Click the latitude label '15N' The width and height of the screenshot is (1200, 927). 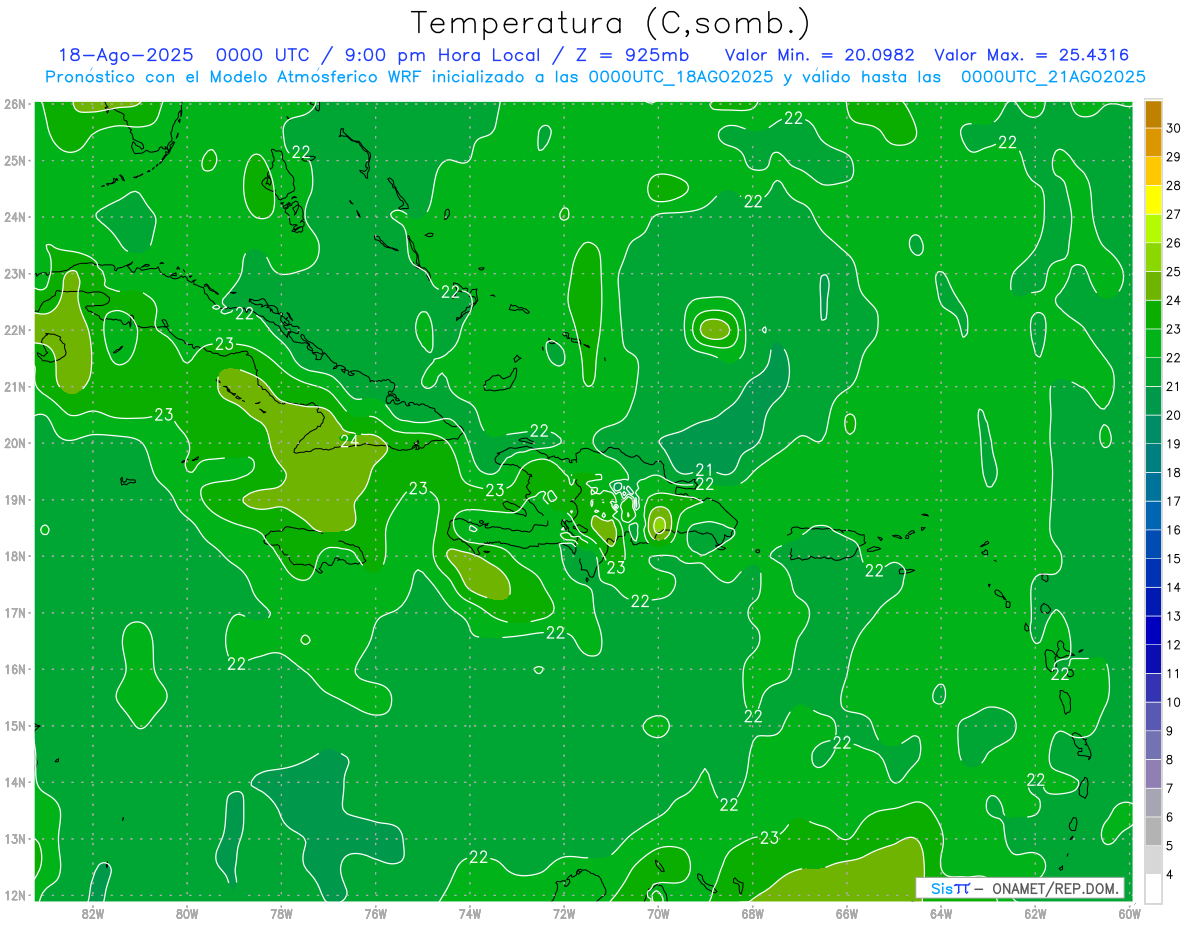(15, 726)
